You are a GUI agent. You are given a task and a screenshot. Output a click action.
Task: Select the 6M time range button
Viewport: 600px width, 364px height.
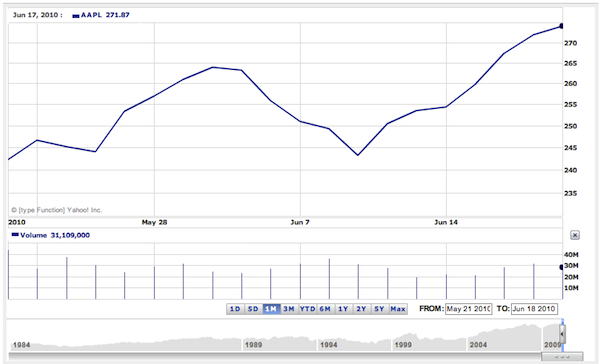(x=325, y=309)
